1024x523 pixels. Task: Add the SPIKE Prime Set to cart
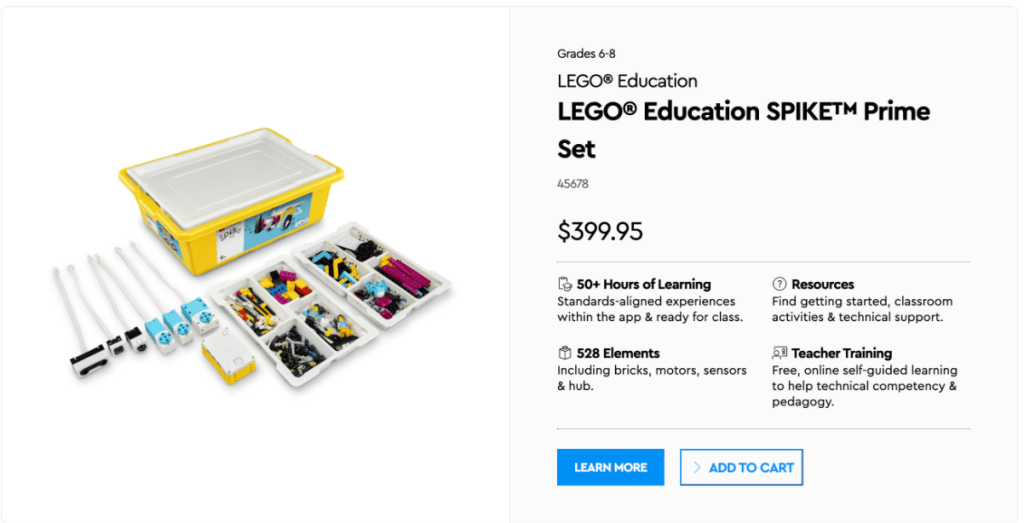[x=741, y=467]
